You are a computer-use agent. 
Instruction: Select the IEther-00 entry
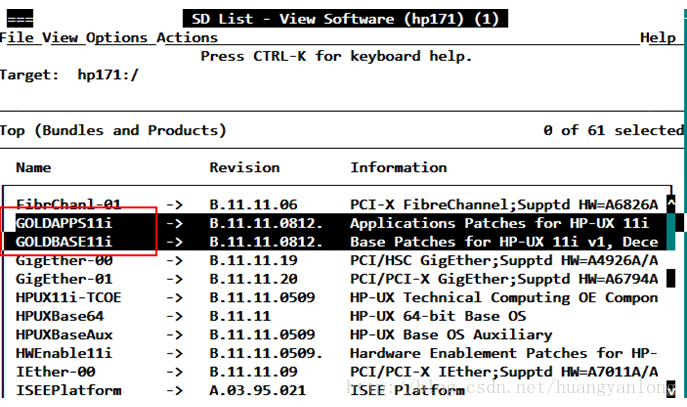pos(55,372)
